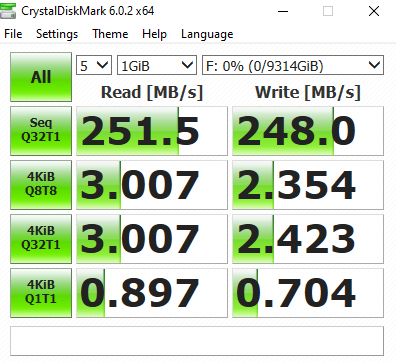Image resolution: width=396 pixels, height=362 pixels.
Task: Open the Help menu
Action: coord(154,34)
